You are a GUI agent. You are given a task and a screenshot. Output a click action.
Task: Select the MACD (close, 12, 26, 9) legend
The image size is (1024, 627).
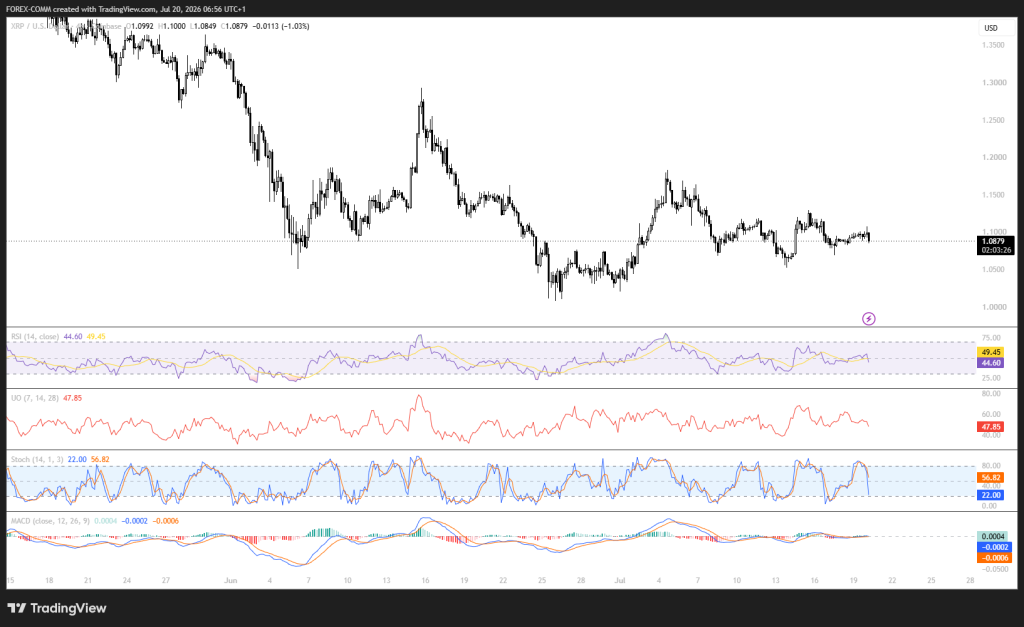click(x=50, y=521)
